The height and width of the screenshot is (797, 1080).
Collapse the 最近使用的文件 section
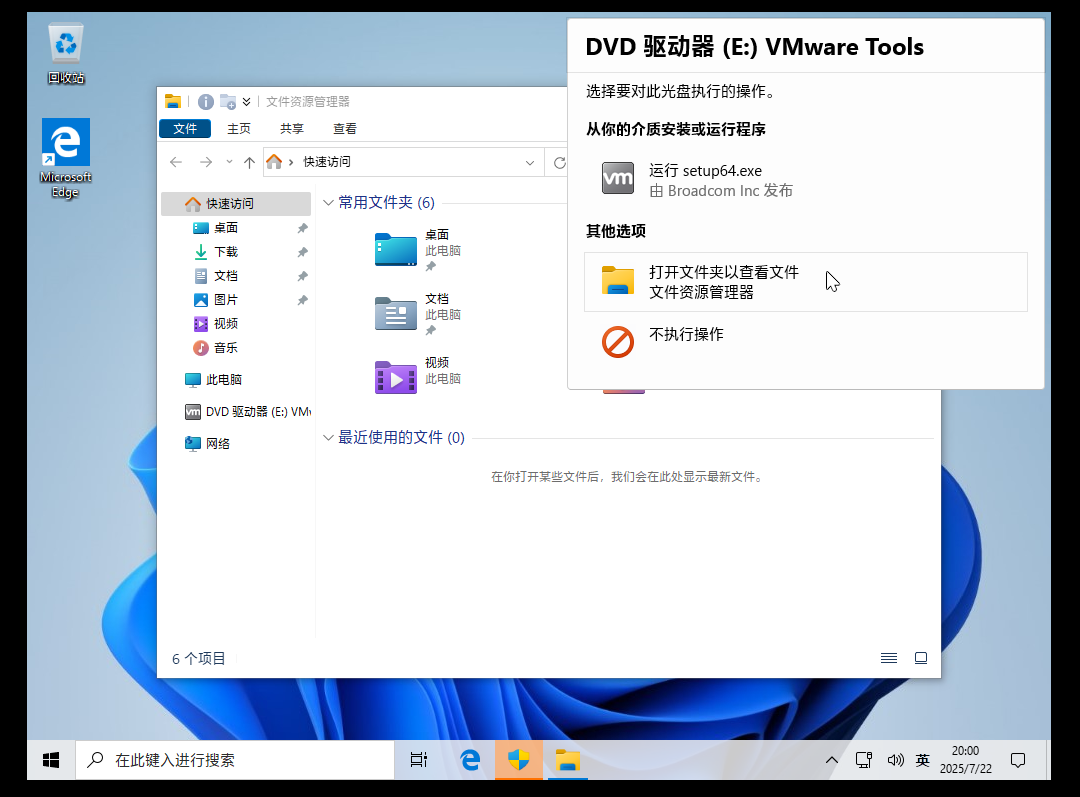point(327,438)
